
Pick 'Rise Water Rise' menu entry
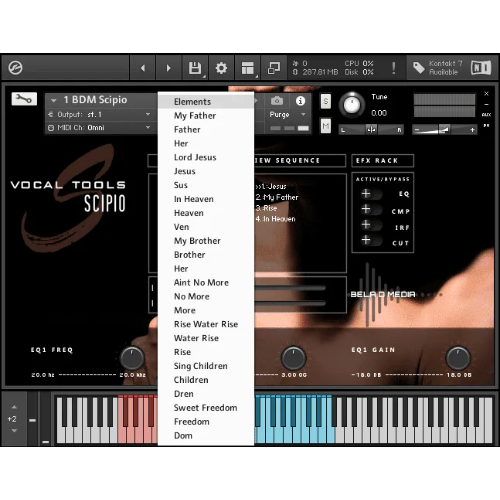pos(206,324)
